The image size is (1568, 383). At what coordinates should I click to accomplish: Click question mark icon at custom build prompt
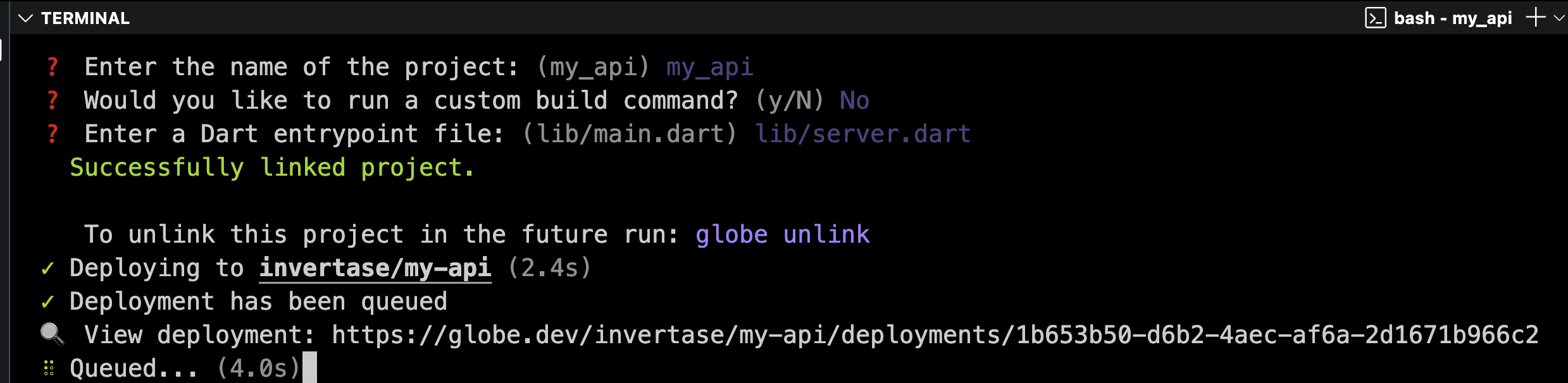53,100
